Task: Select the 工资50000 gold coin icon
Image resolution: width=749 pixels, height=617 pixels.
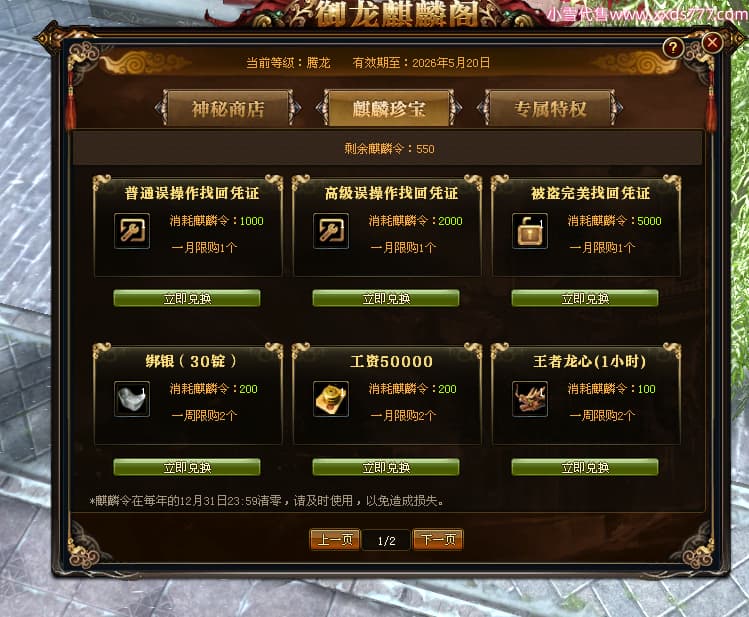Action: tap(331, 399)
